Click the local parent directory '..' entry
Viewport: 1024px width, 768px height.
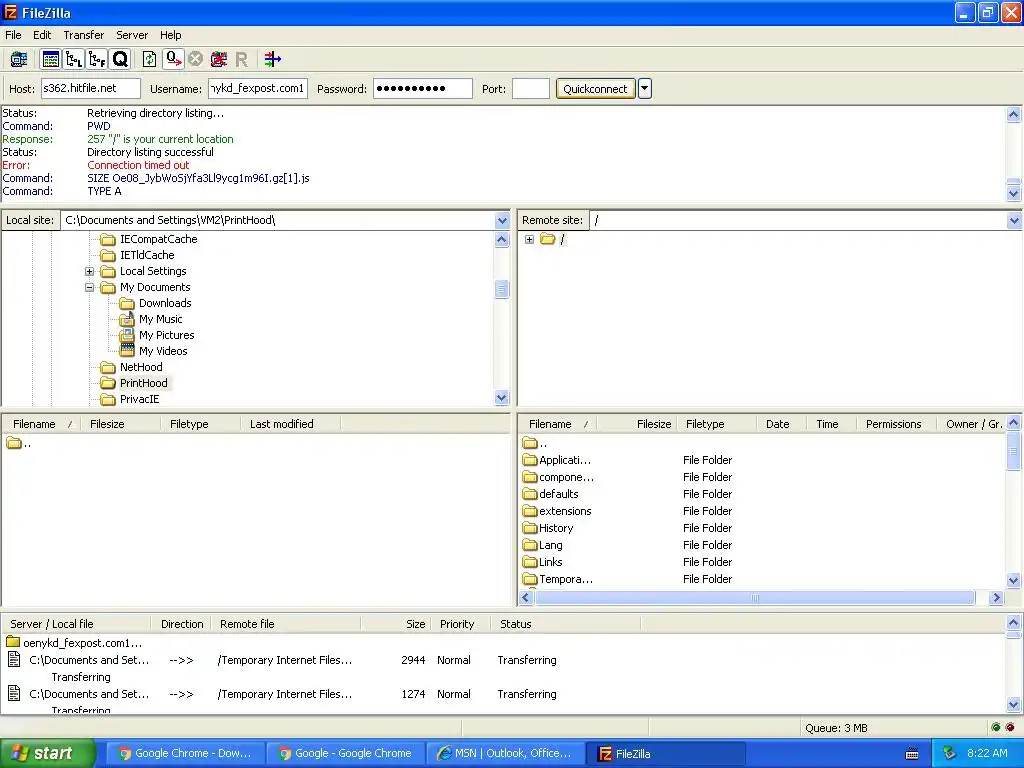pyautogui.click(x=18, y=443)
